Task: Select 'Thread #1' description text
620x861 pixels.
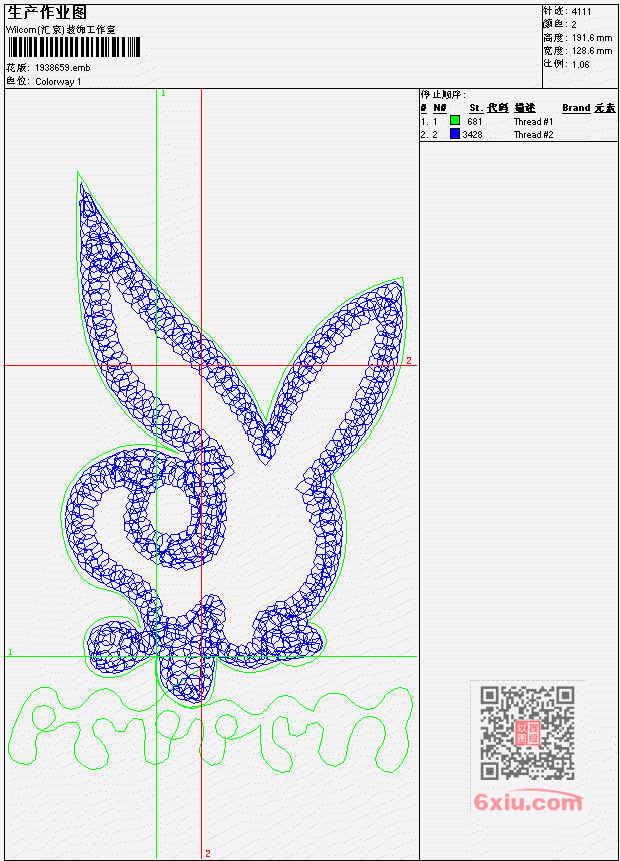Action: coord(533,122)
